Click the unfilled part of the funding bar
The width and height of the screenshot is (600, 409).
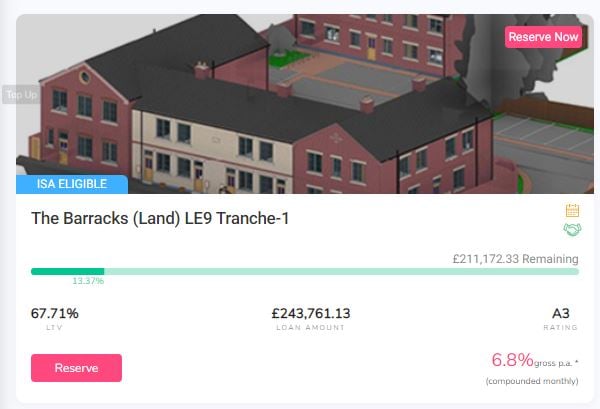(341, 272)
